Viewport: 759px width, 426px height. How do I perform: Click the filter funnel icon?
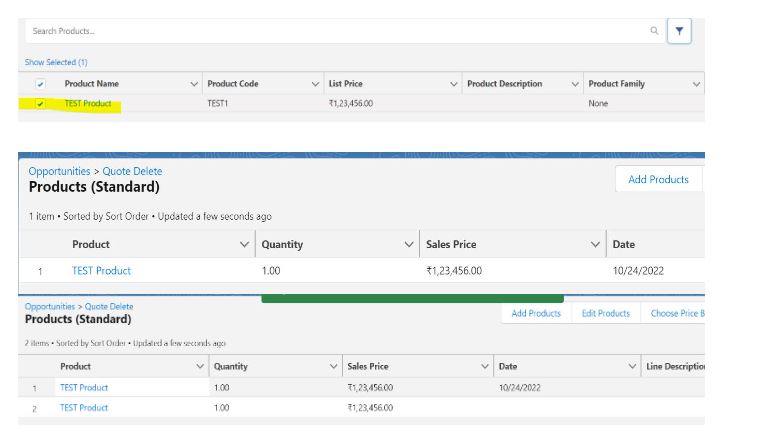click(x=679, y=31)
